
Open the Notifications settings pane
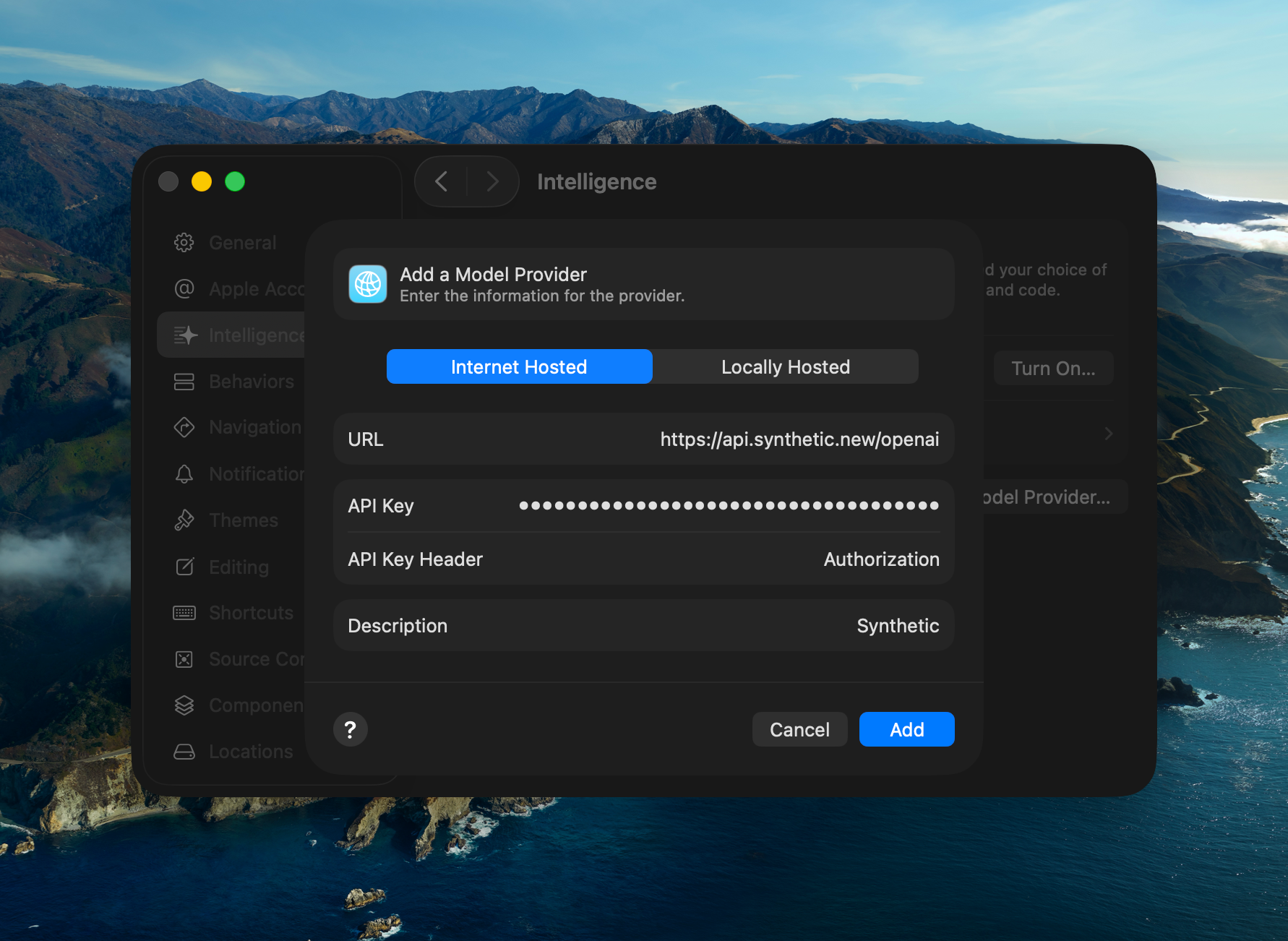(x=184, y=473)
